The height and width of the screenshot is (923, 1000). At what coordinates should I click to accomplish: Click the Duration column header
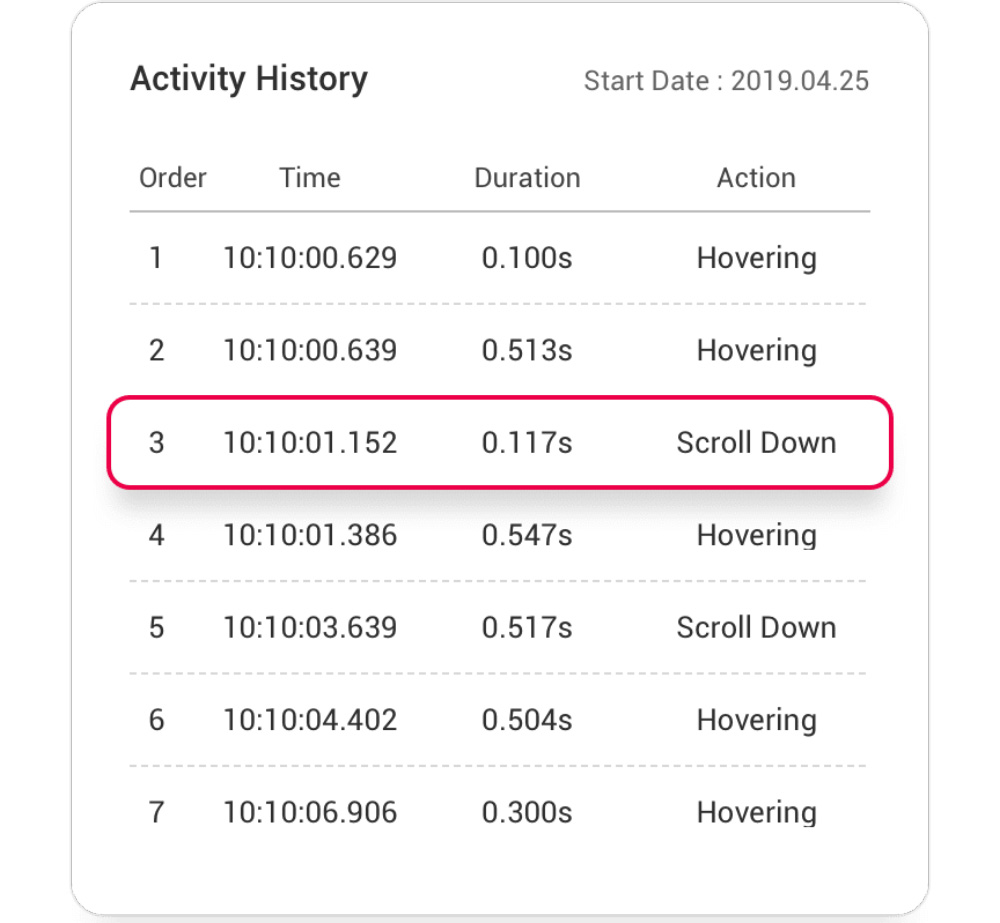click(x=527, y=178)
